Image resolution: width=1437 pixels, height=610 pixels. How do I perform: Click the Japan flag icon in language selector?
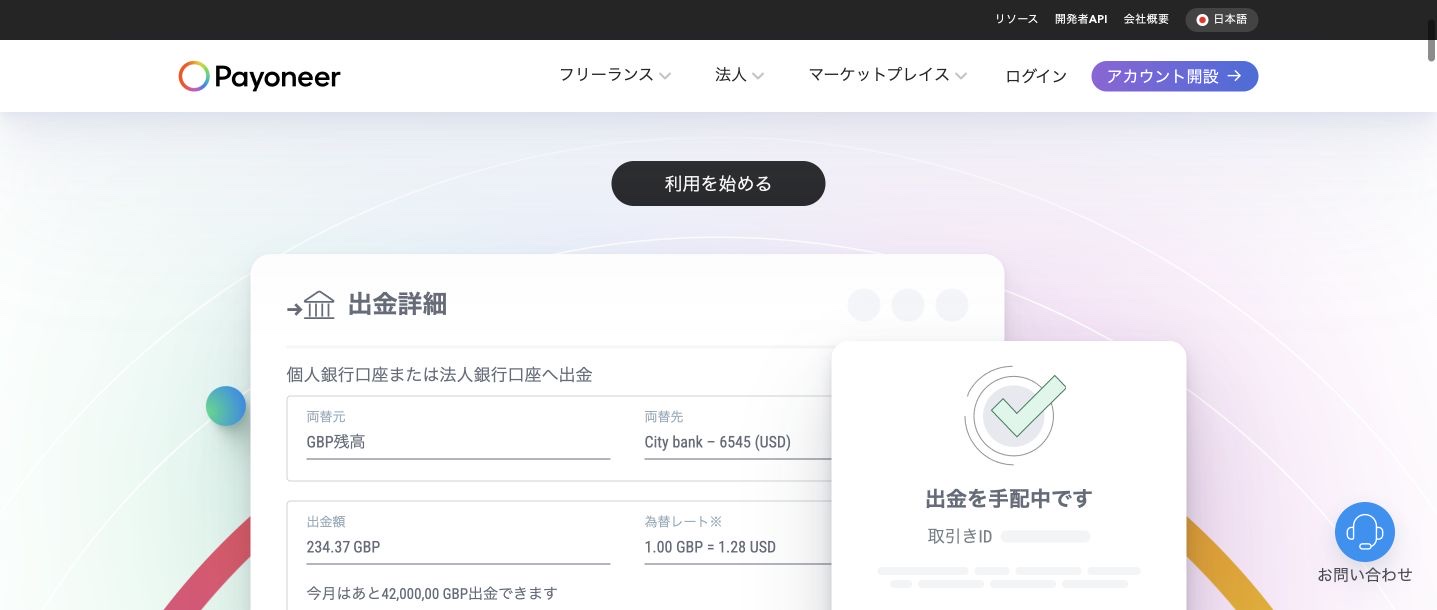[1202, 19]
